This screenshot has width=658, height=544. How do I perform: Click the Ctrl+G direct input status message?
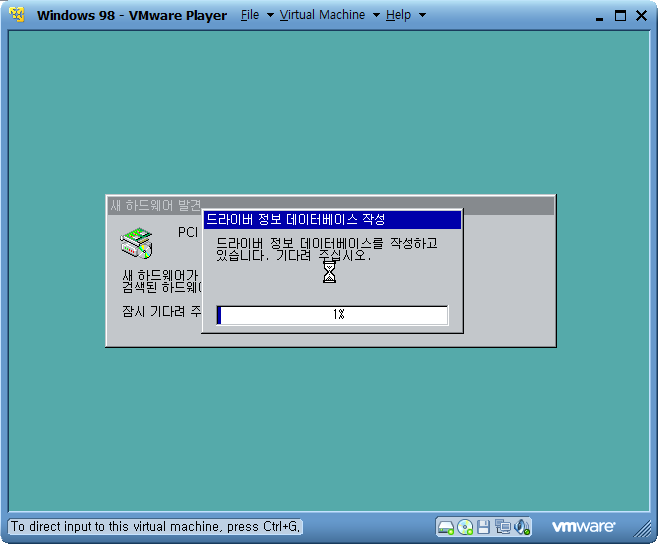click(x=155, y=526)
